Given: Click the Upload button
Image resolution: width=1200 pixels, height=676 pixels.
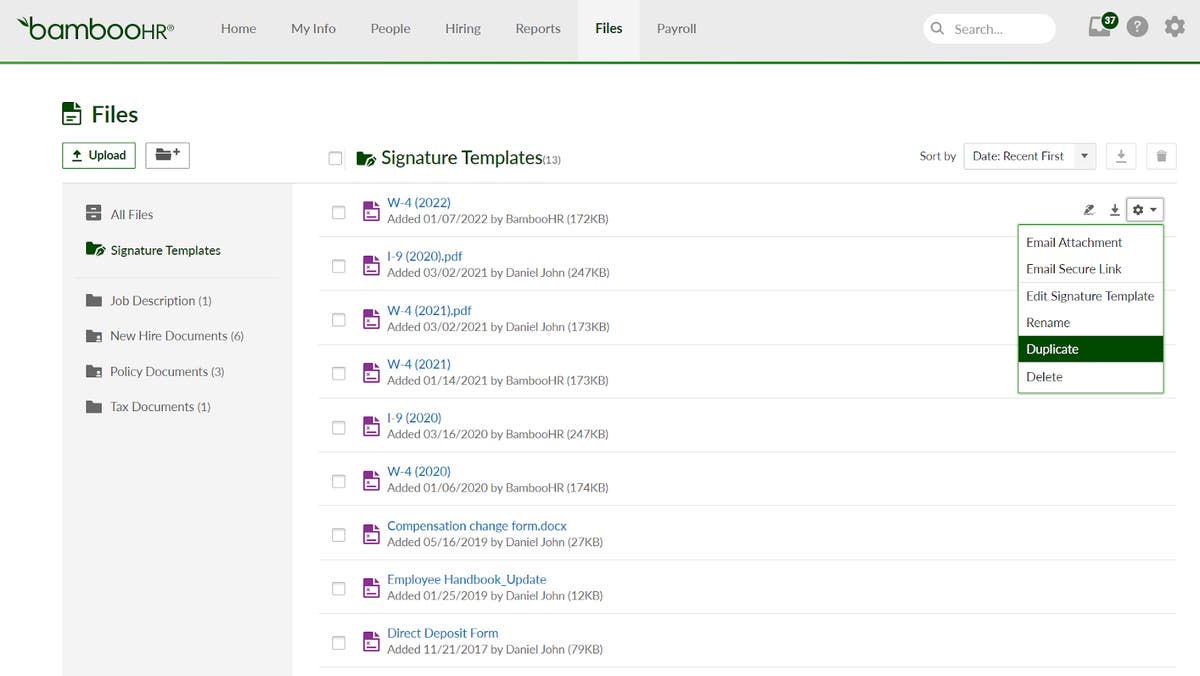Looking at the screenshot, I should point(98,155).
